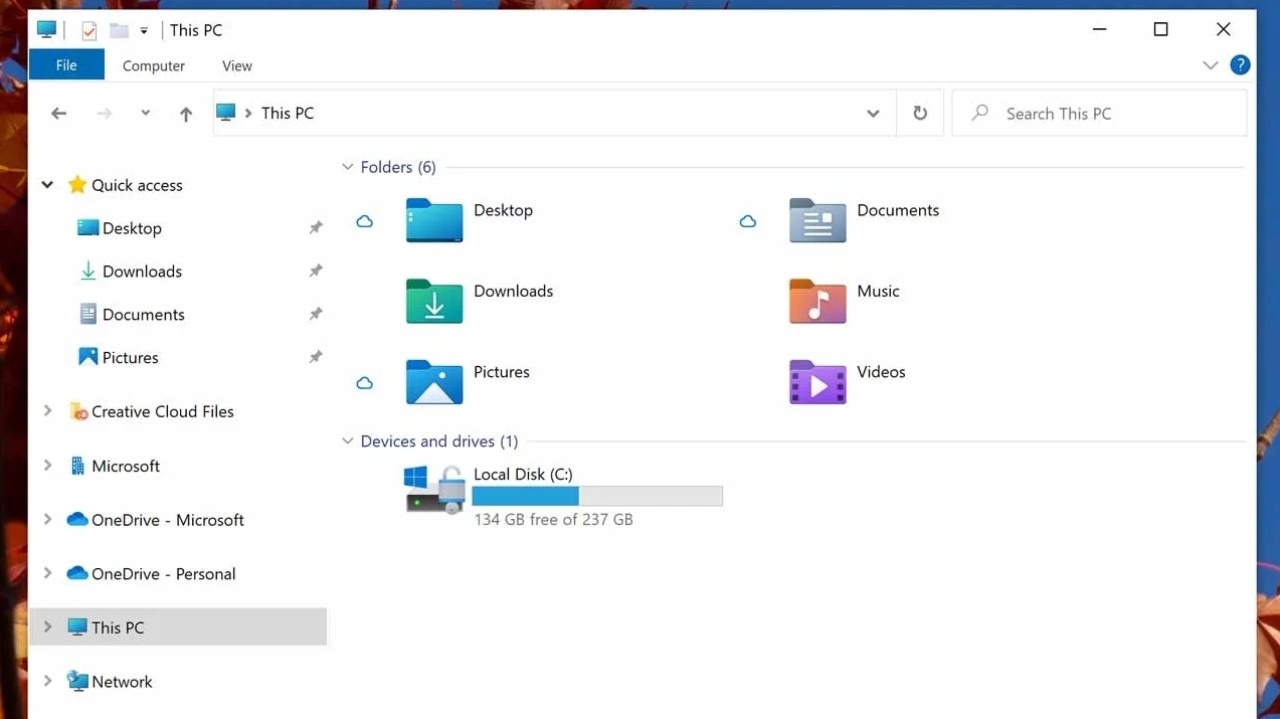Unpin Downloads from Quick access

315,271
